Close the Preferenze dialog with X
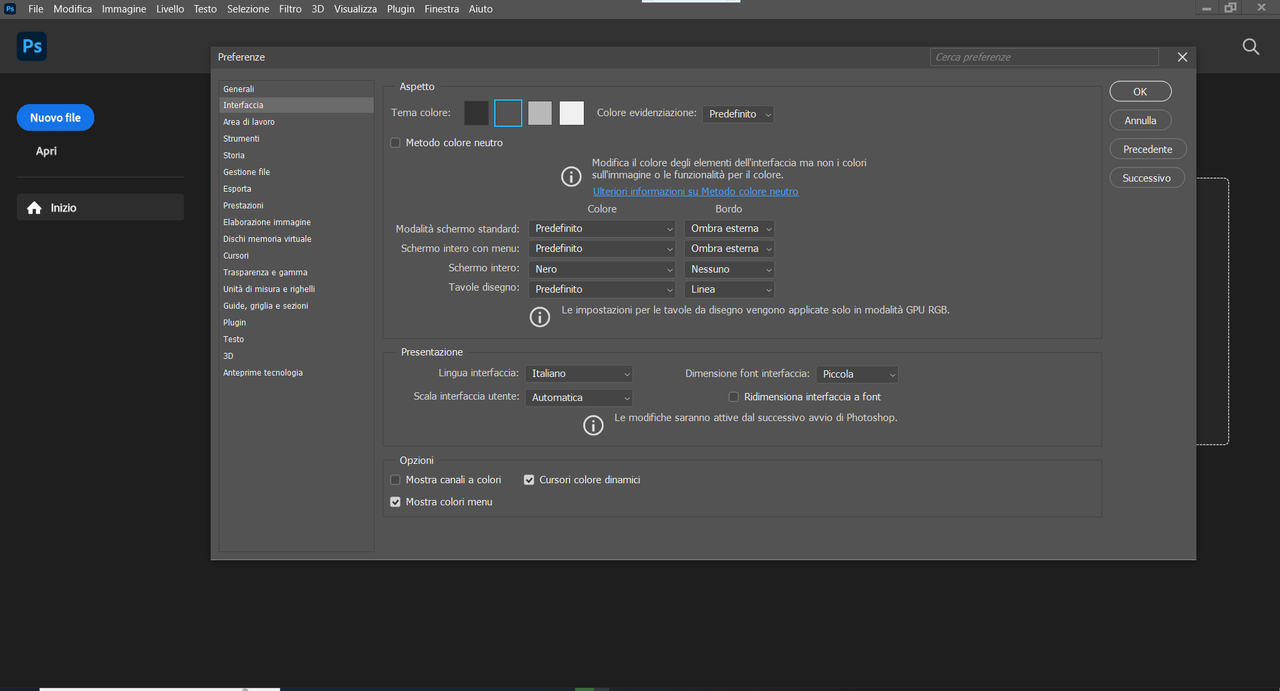Screen dimensions: 1280x691 (1182, 57)
